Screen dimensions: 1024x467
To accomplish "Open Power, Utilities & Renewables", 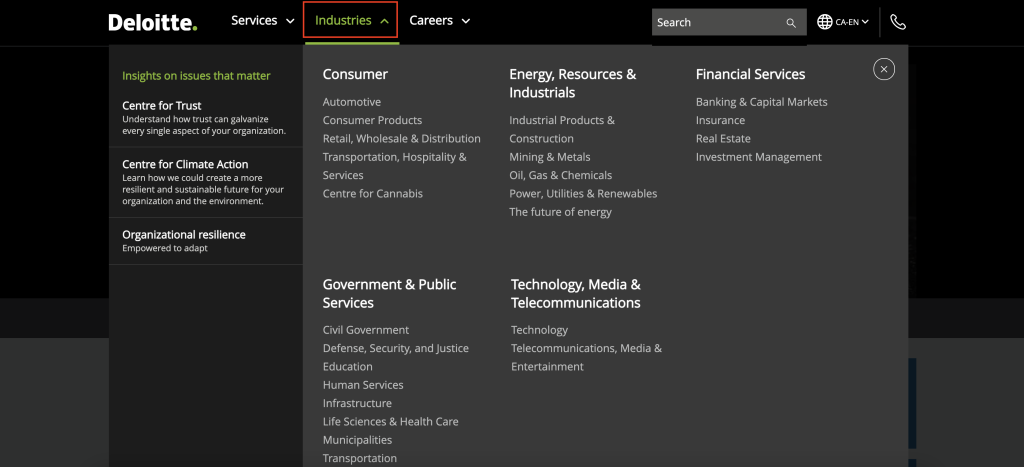I will pyautogui.click(x=583, y=193).
